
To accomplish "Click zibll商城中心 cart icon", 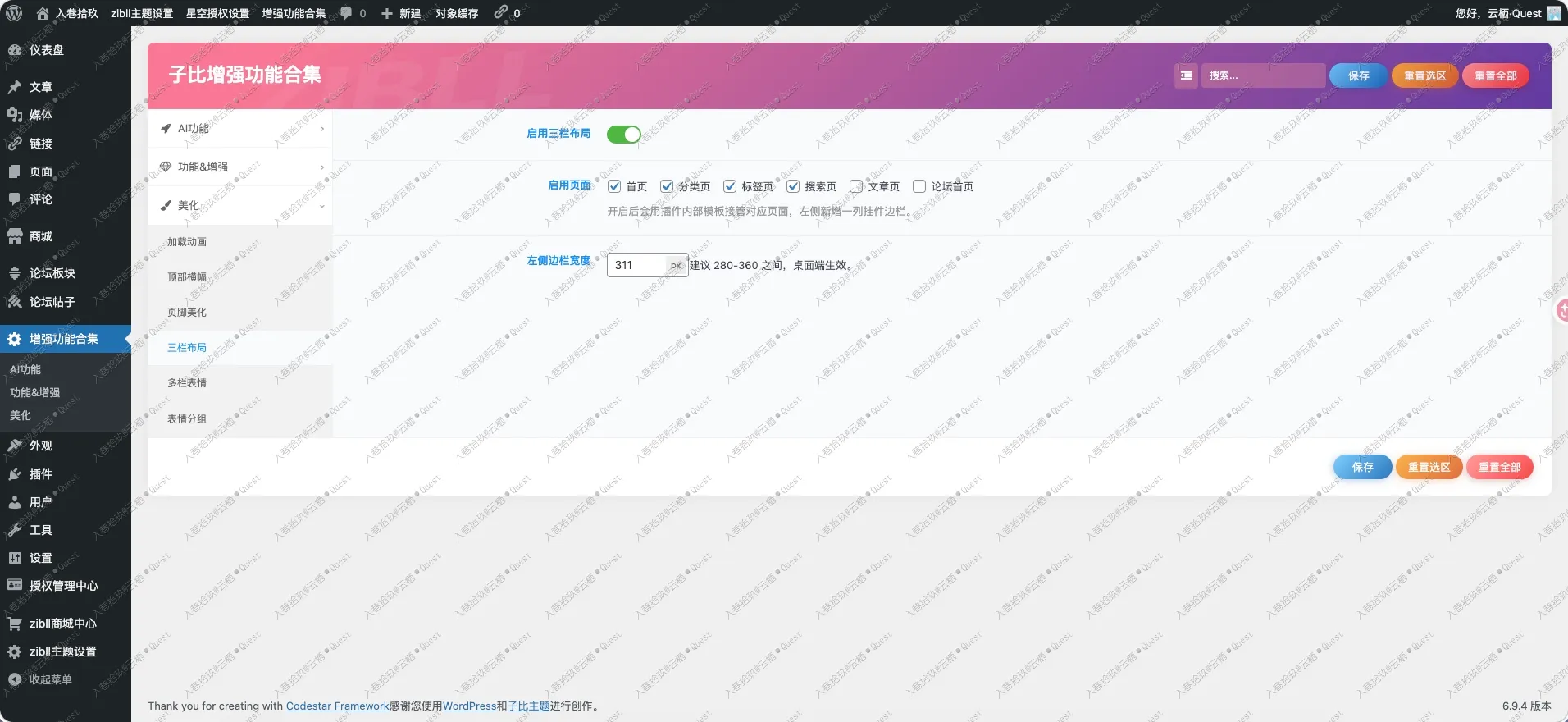I will pyautogui.click(x=15, y=624).
